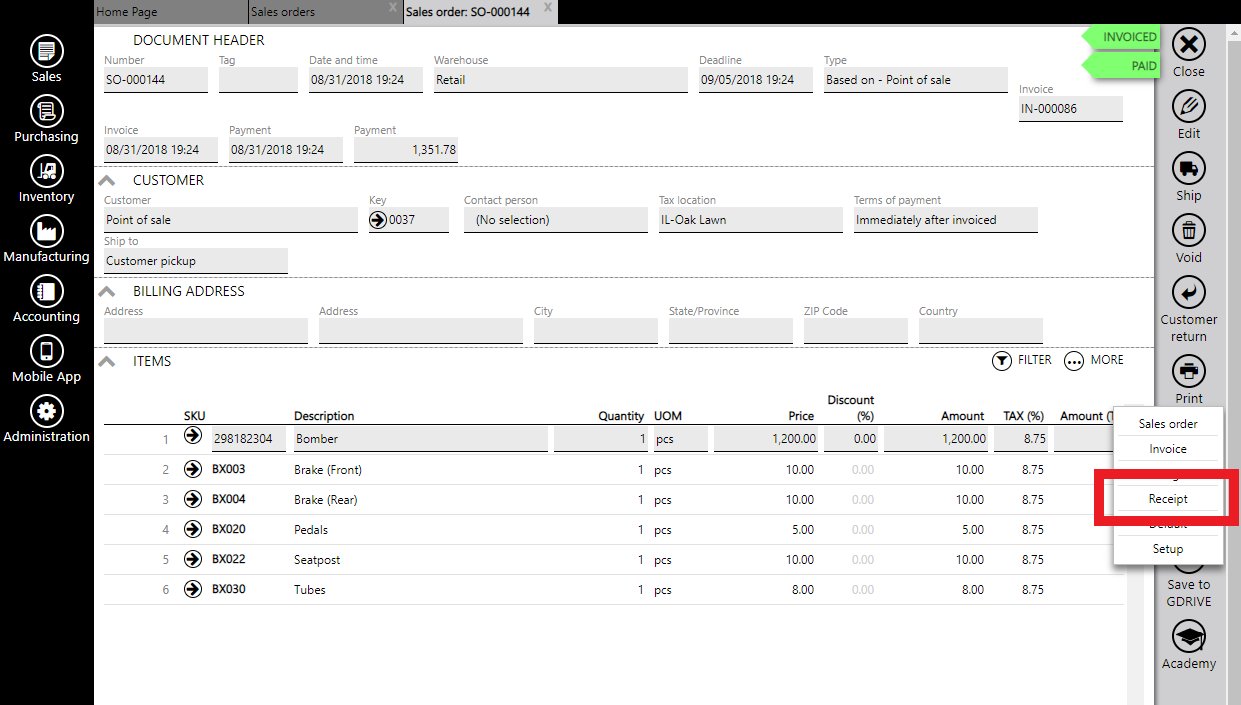
Task: Click the Warehouse field showing Retail
Action: click(560, 80)
